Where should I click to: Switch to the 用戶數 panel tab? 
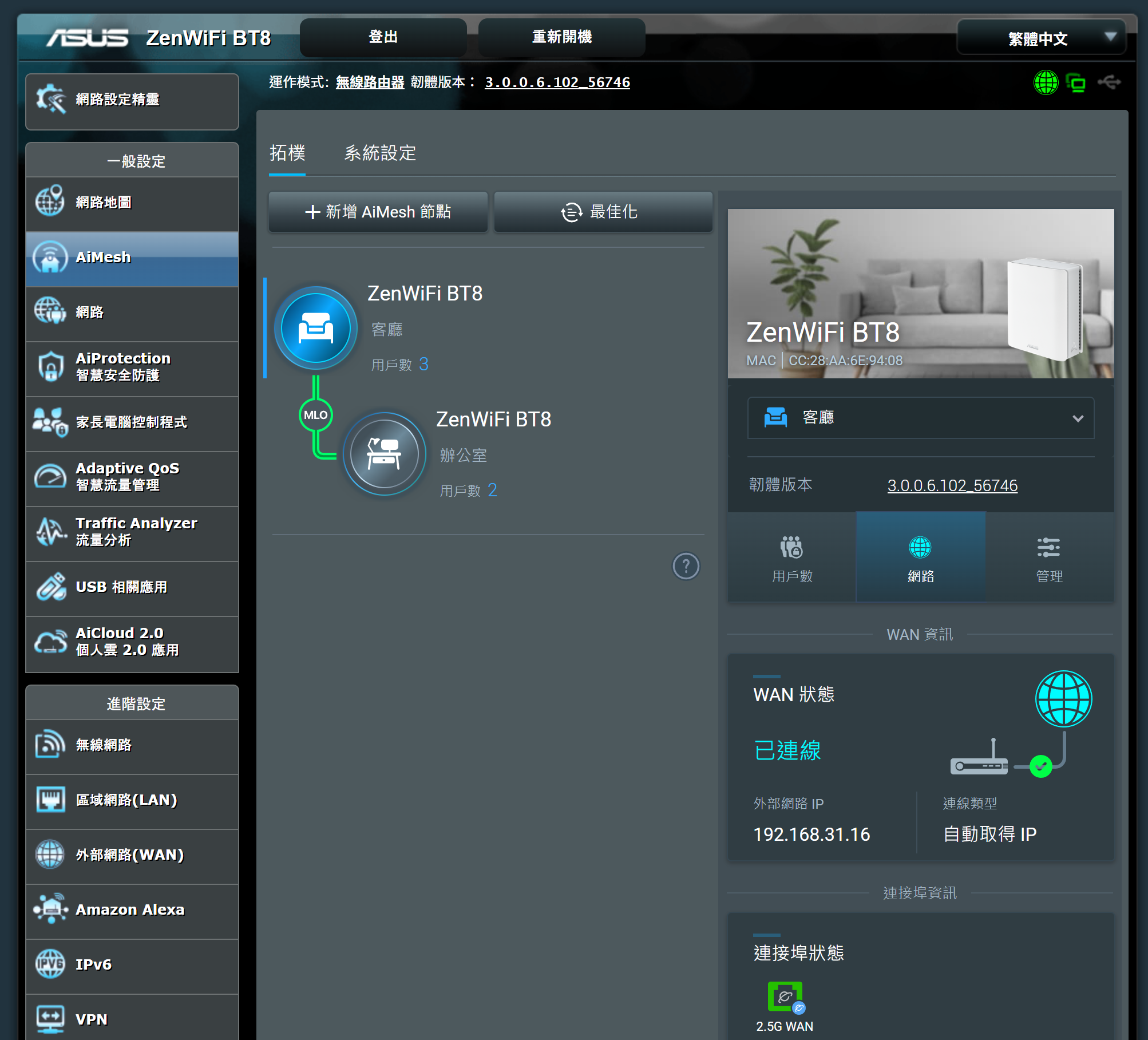point(792,557)
